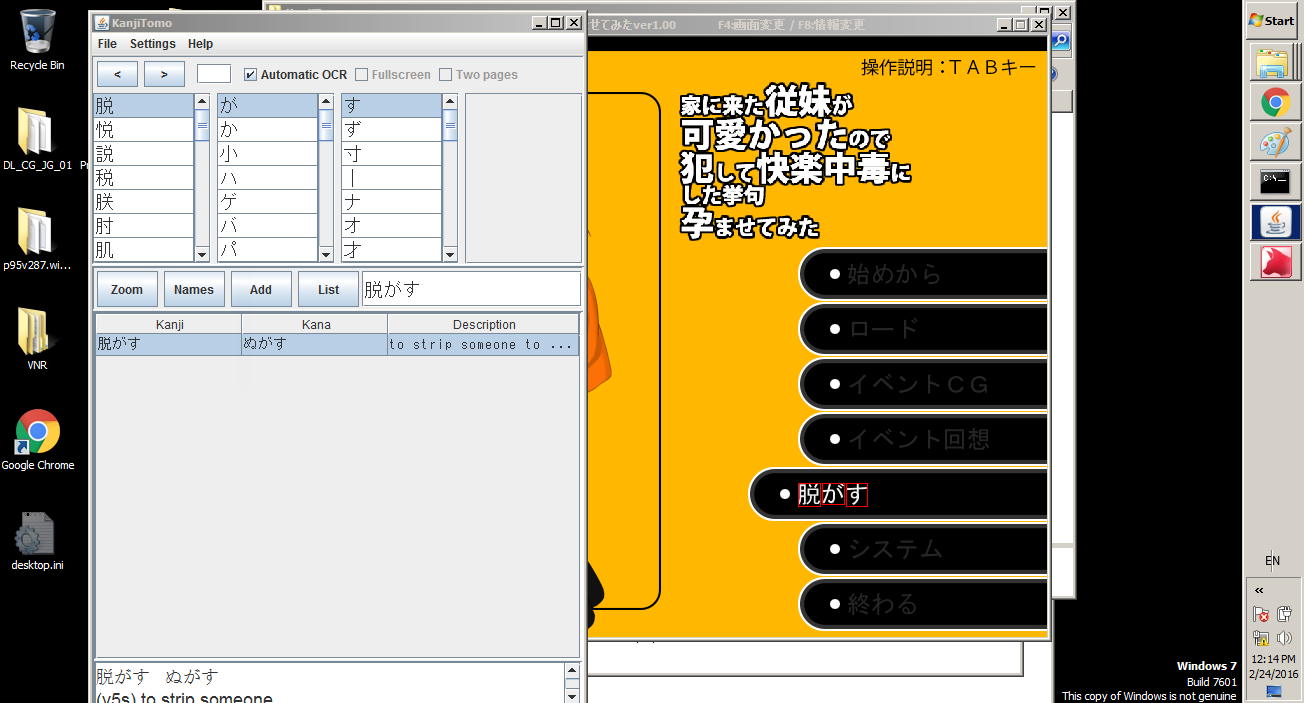Select candidate か in second character list
The height and width of the screenshot is (703, 1304).
tap(267, 130)
